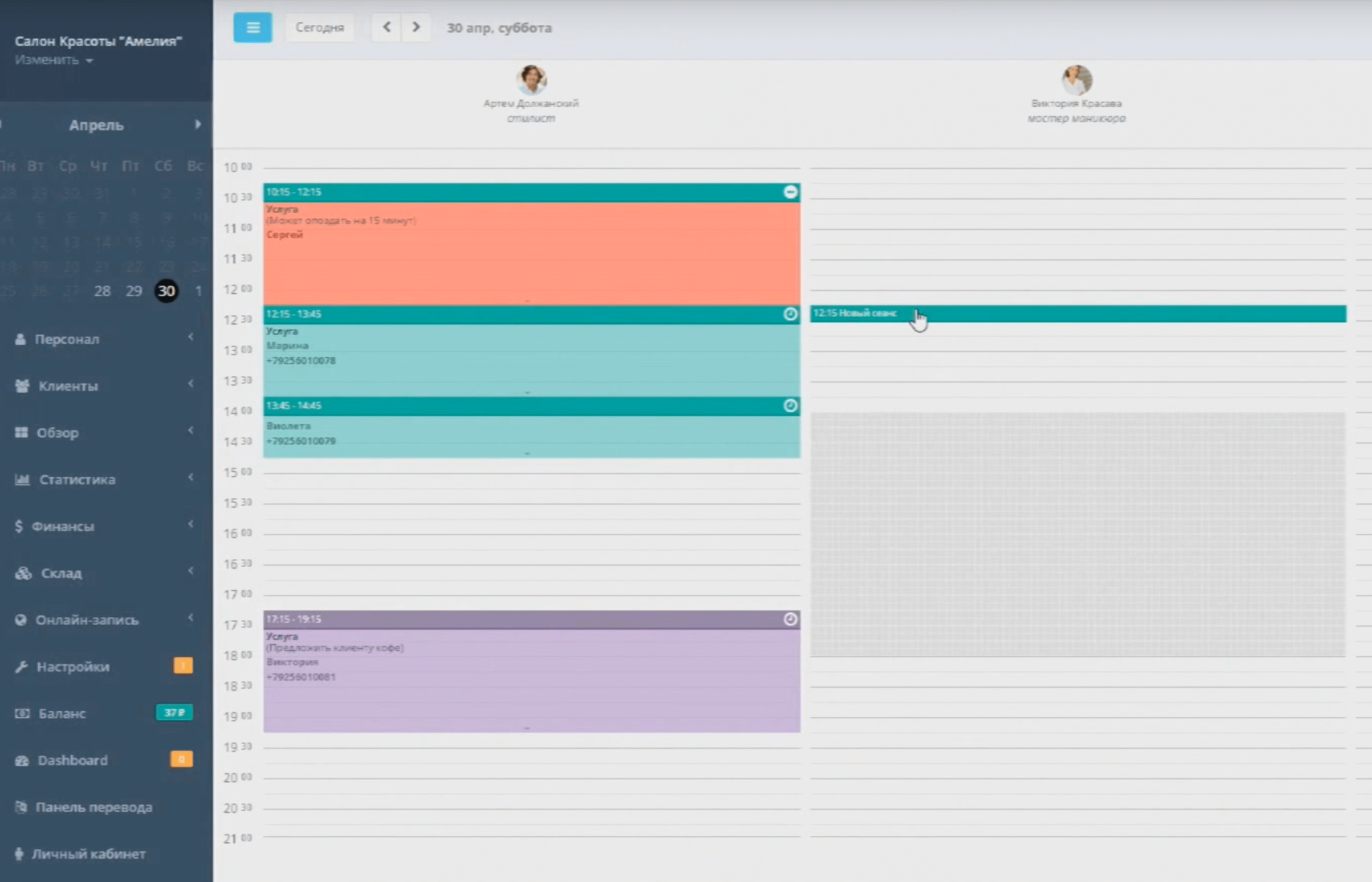Select date 28 in mini calendar
The width and height of the screenshot is (1372, 882).
(102, 291)
